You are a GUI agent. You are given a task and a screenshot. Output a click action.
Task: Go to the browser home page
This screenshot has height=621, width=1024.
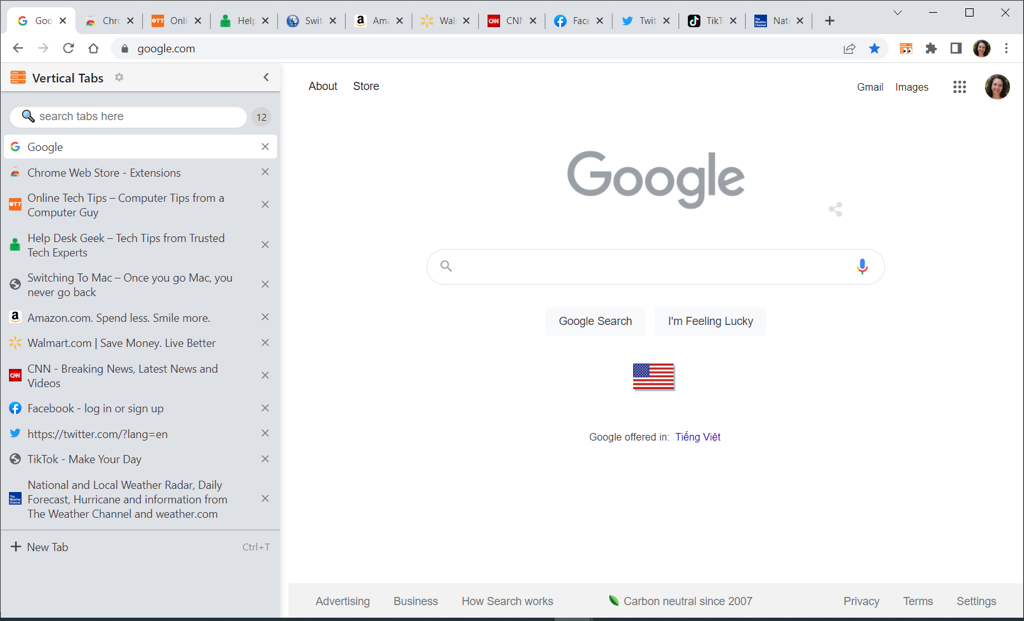93,48
